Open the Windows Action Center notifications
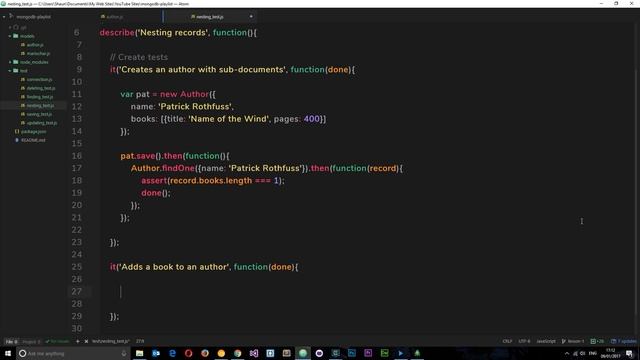Screen dimensions: 640x360 tap(629, 353)
